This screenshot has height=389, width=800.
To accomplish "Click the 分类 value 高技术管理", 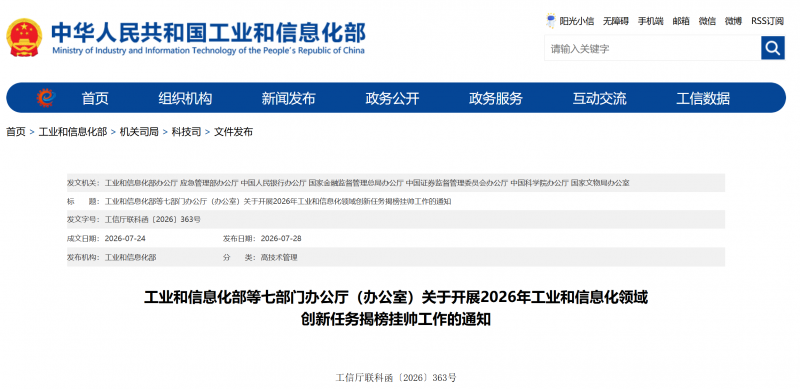I will pyautogui.click(x=279, y=257).
